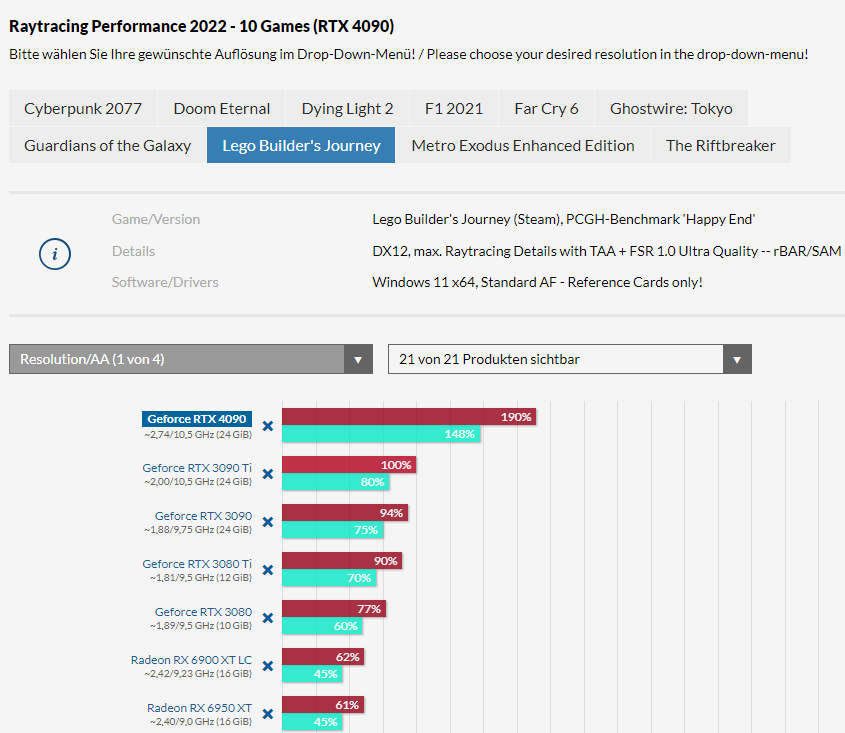Remove Radeon RX 6950 XT with X icon
The height and width of the screenshot is (733, 845).
coord(268,714)
